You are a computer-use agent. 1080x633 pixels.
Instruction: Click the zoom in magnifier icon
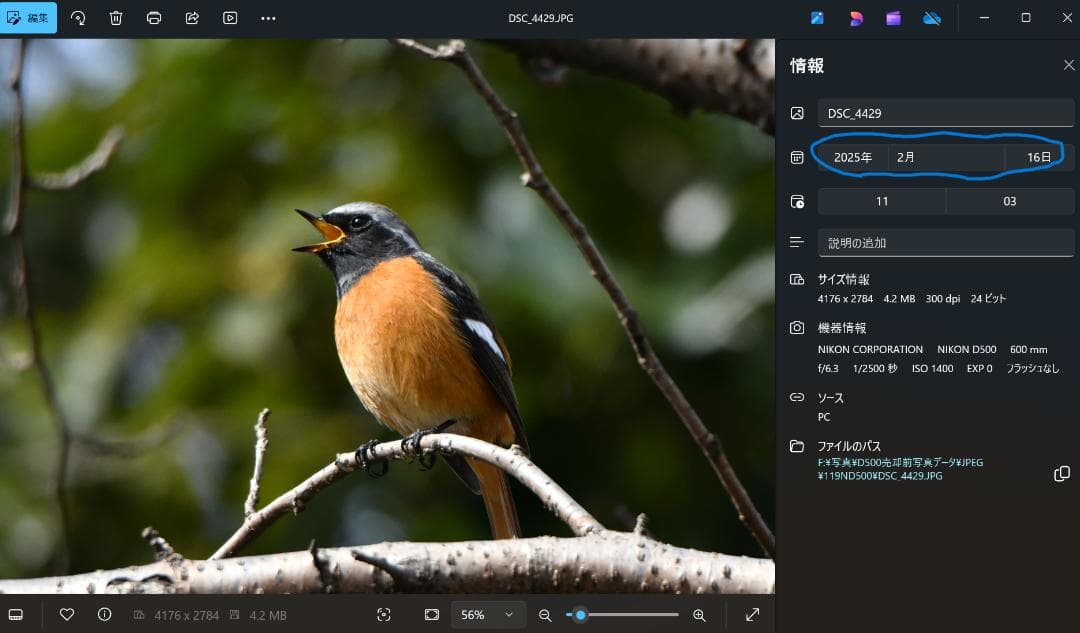pos(699,615)
